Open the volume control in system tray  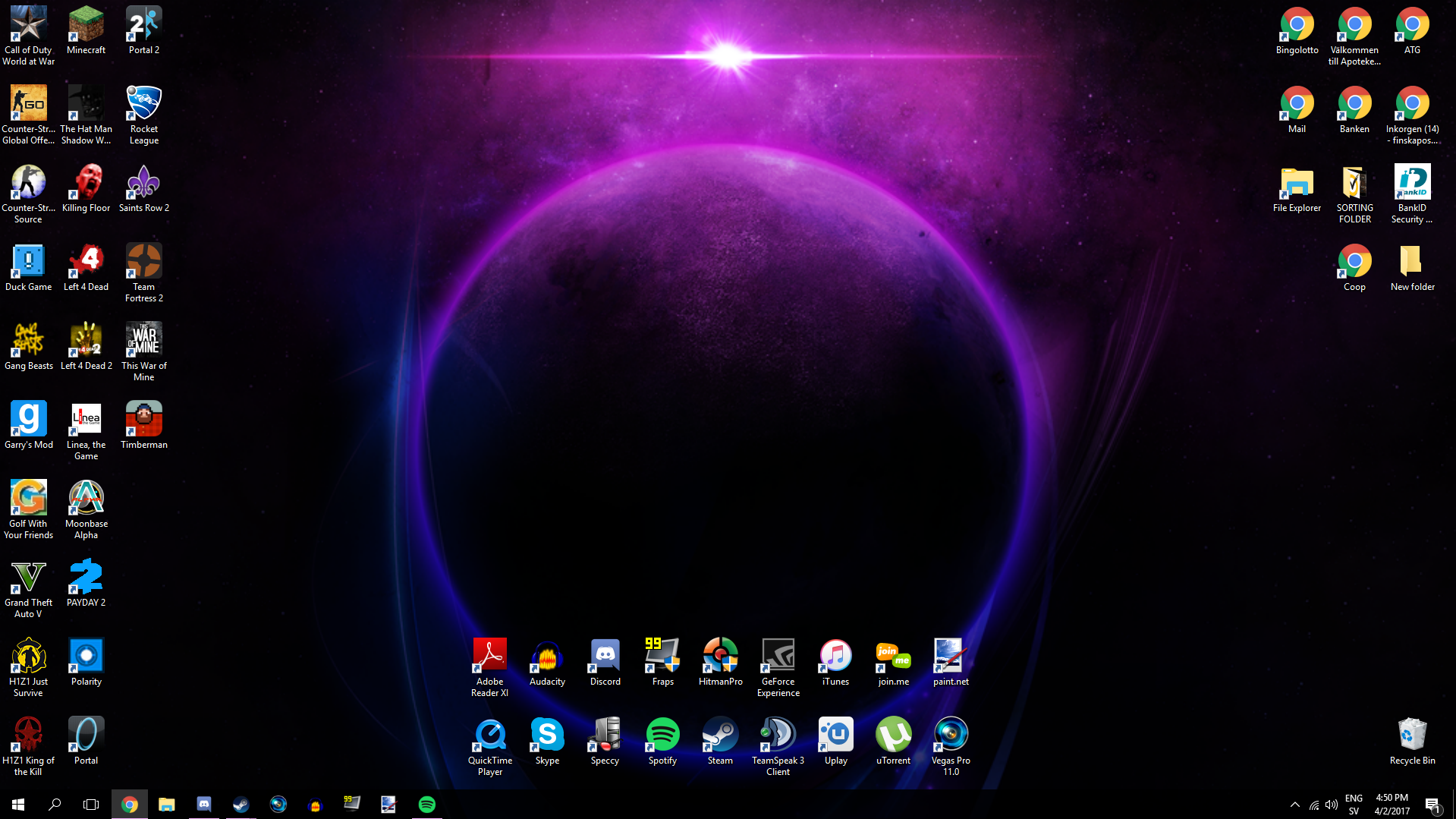coord(1332,805)
